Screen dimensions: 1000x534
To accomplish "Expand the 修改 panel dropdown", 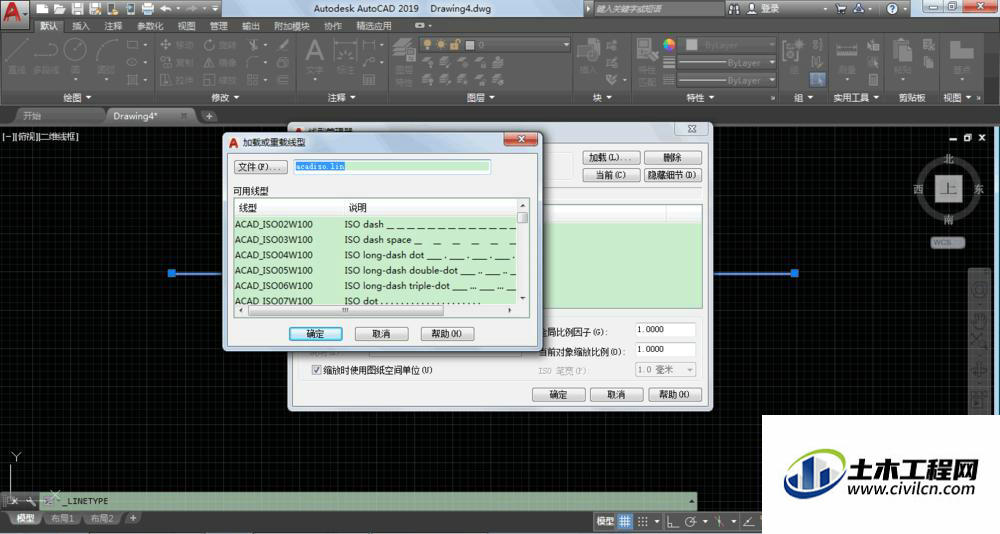I will click(225, 98).
